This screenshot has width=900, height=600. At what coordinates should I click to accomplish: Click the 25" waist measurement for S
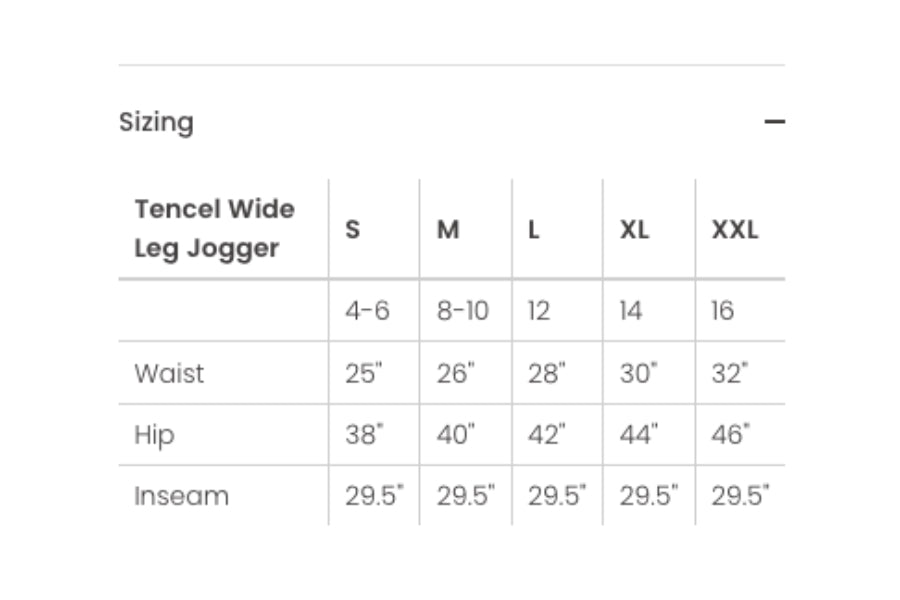point(364,373)
